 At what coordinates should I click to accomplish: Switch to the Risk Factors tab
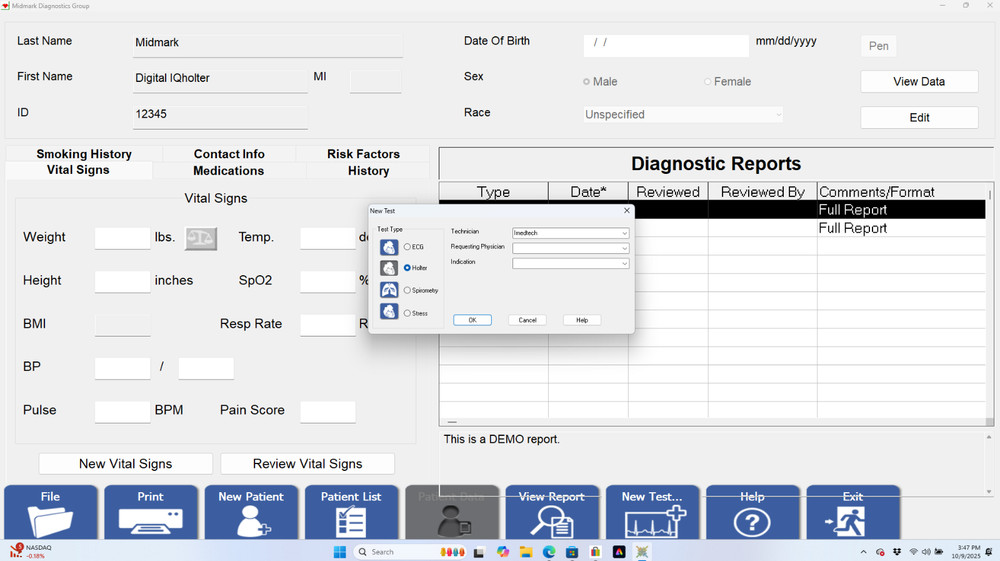click(x=364, y=154)
